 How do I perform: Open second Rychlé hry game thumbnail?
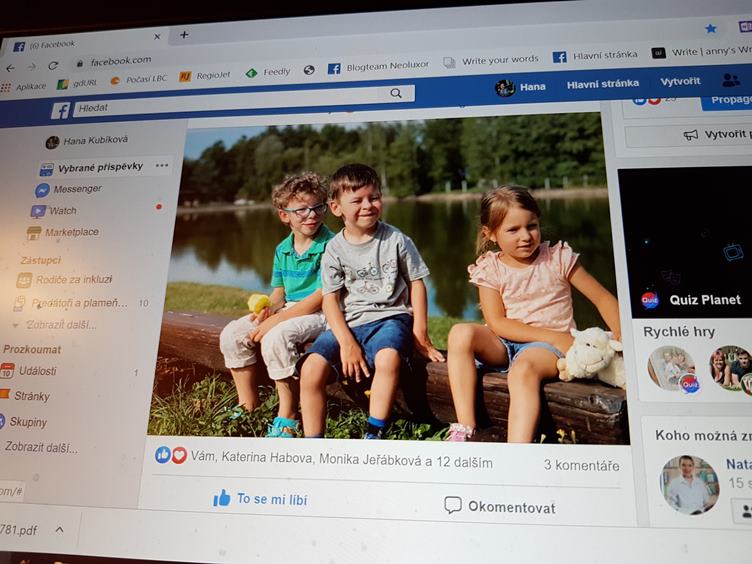731,369
